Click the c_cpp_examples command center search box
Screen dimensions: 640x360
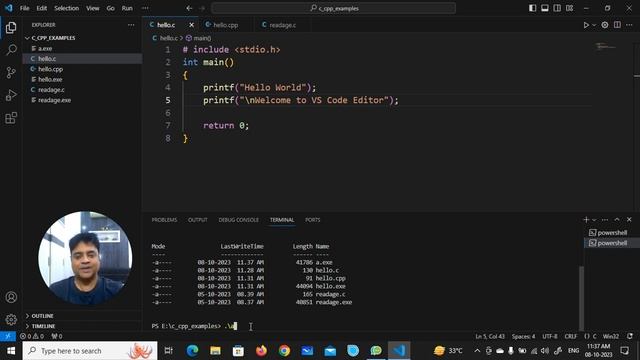tap(333, 8)
